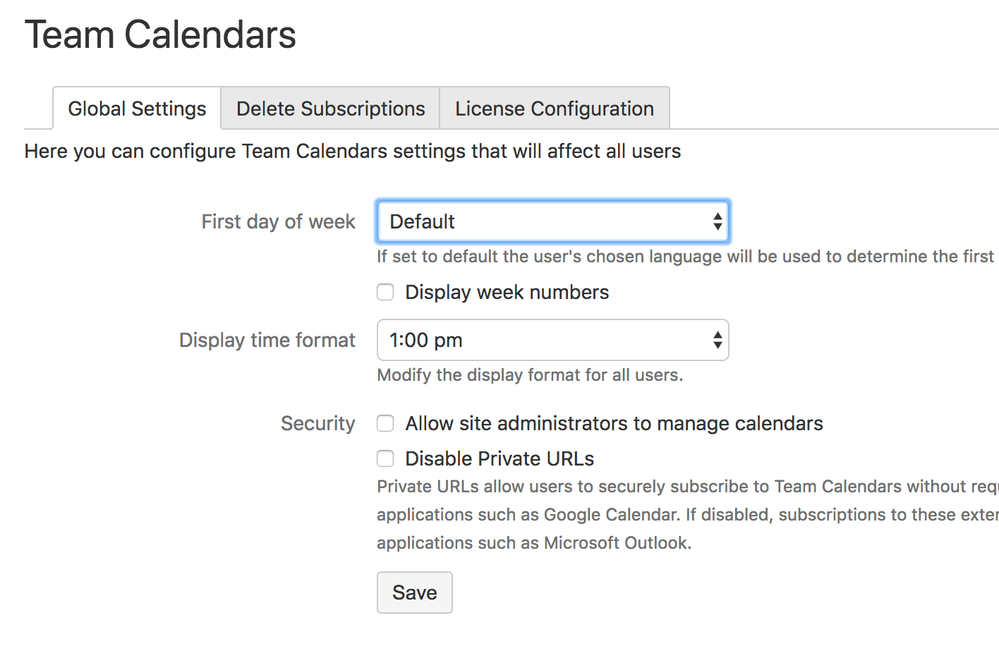Toggle the Disable Private URLs checkbox
The image size is (999, 670).
385,459
